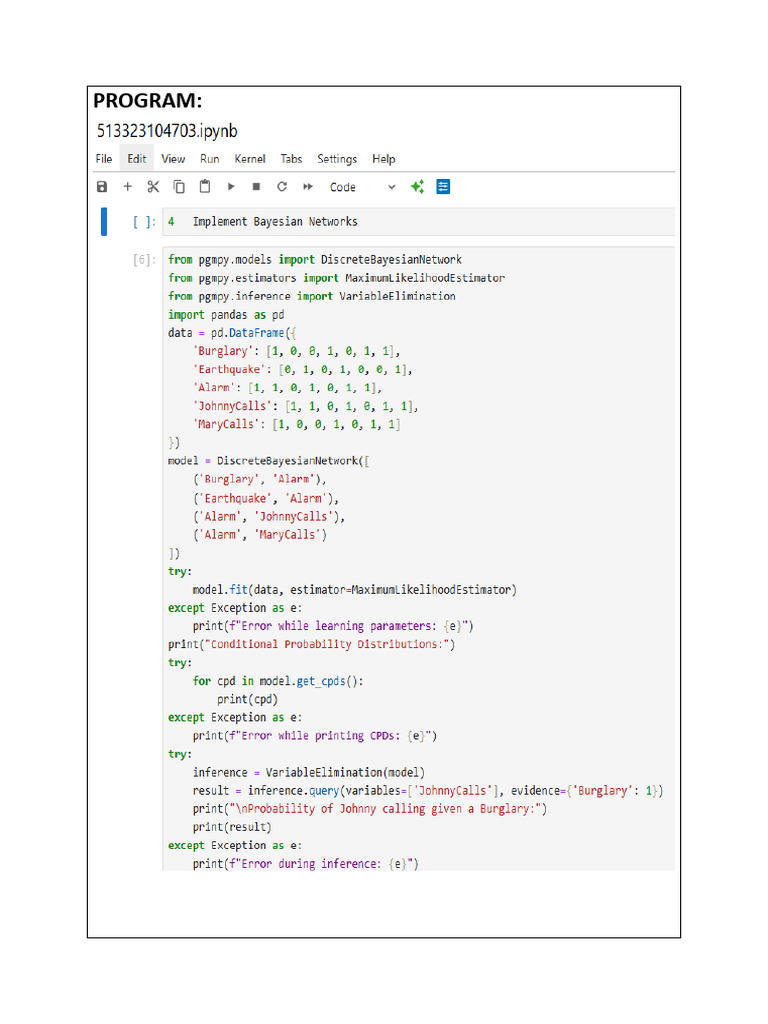Click the 'for cpd in model.get_cpds():' line
Viewport: 768px width, 1024px height.
tap(278, 681)
